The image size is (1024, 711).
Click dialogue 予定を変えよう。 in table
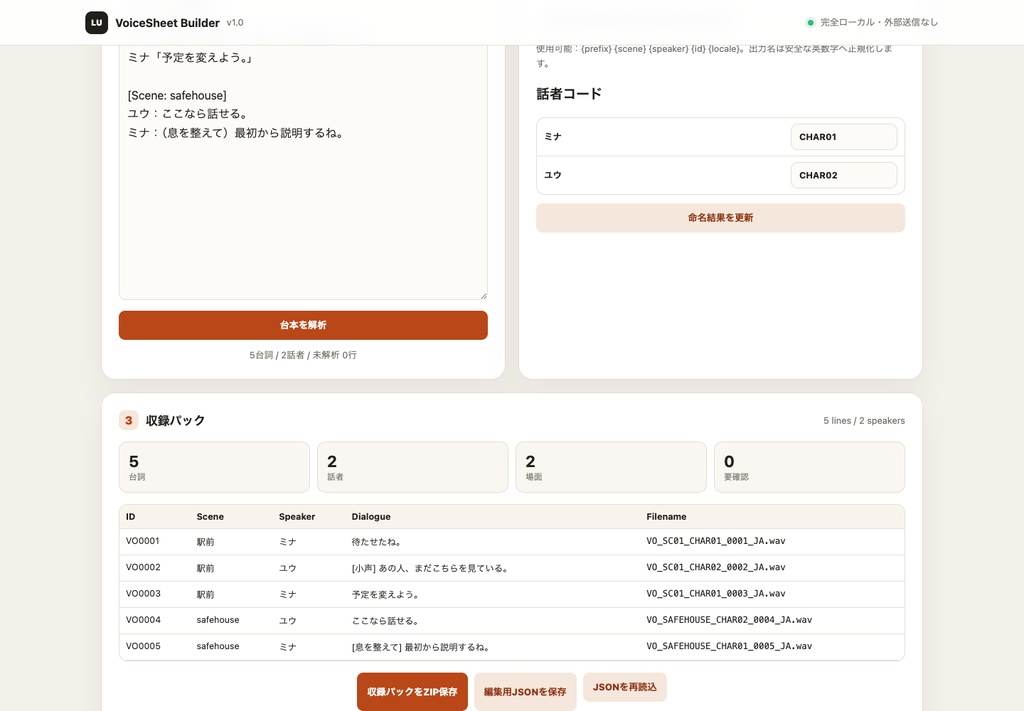point(385,595)
